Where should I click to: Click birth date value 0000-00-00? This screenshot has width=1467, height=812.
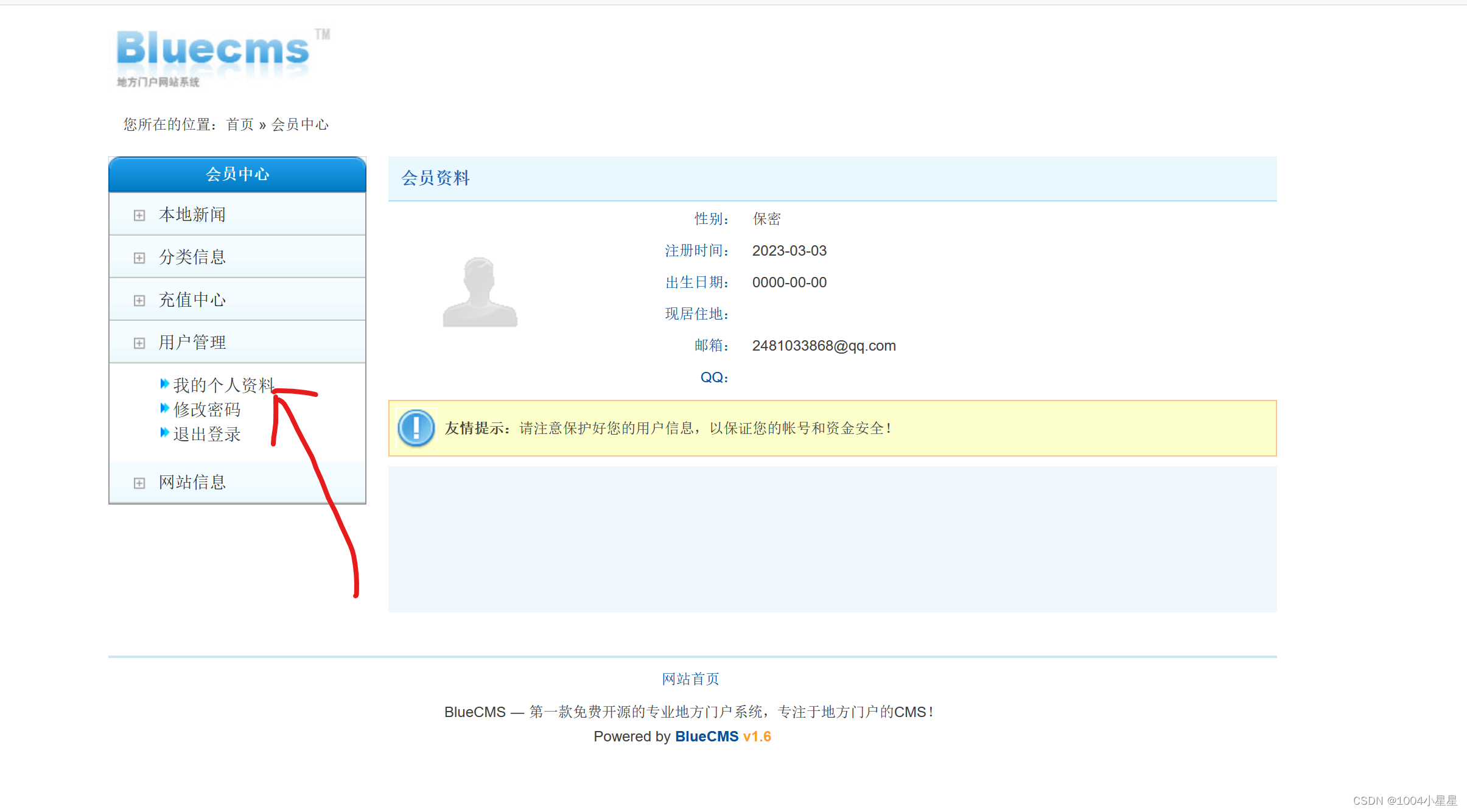click(x=790, y=282)
